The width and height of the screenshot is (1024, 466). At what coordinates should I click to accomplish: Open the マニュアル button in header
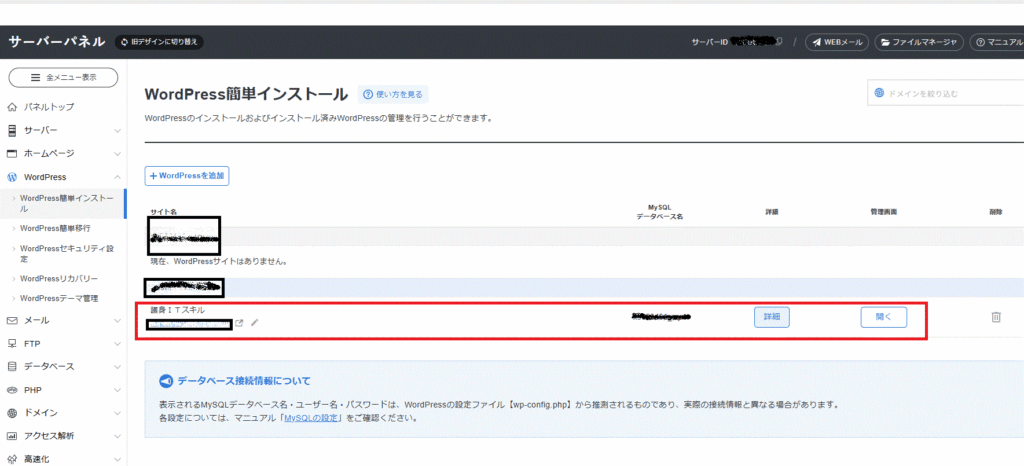(997, 42)
